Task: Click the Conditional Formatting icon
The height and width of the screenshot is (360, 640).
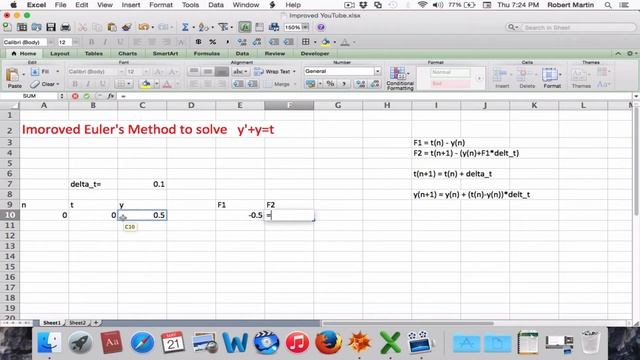Action: pyautogui.click(x=400, y=78)
